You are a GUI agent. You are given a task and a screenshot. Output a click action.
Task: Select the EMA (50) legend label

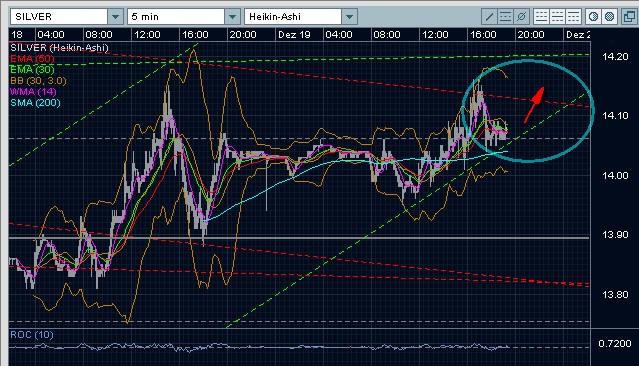(x=32, y=59)
